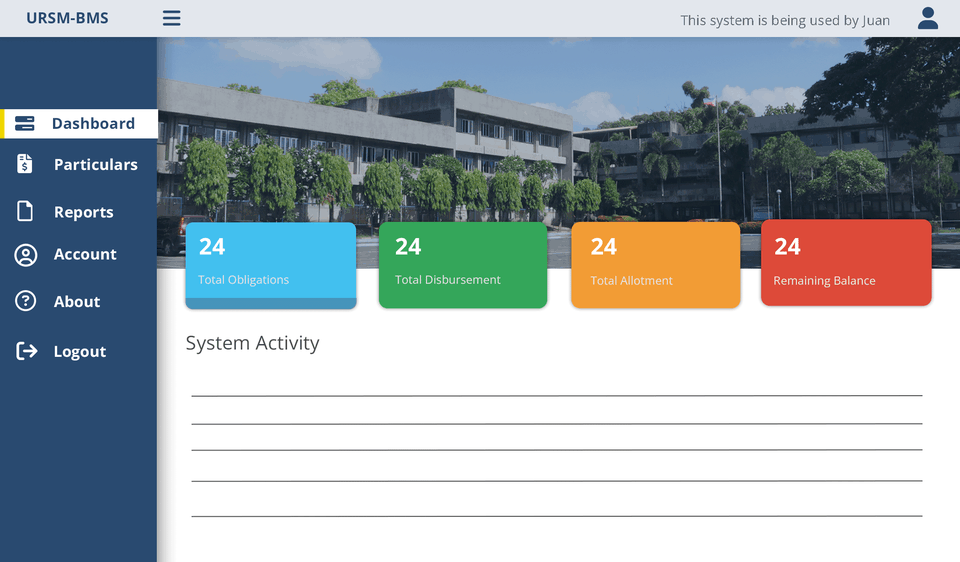
Task: Open the Account menu entry
Action: point(85,255)
